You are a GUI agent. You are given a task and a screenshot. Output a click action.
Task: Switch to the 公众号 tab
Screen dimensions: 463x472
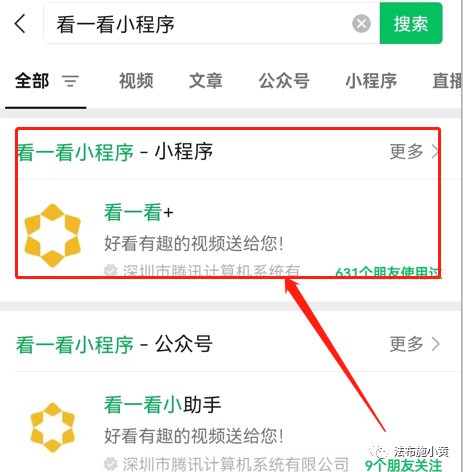point(284,81)
